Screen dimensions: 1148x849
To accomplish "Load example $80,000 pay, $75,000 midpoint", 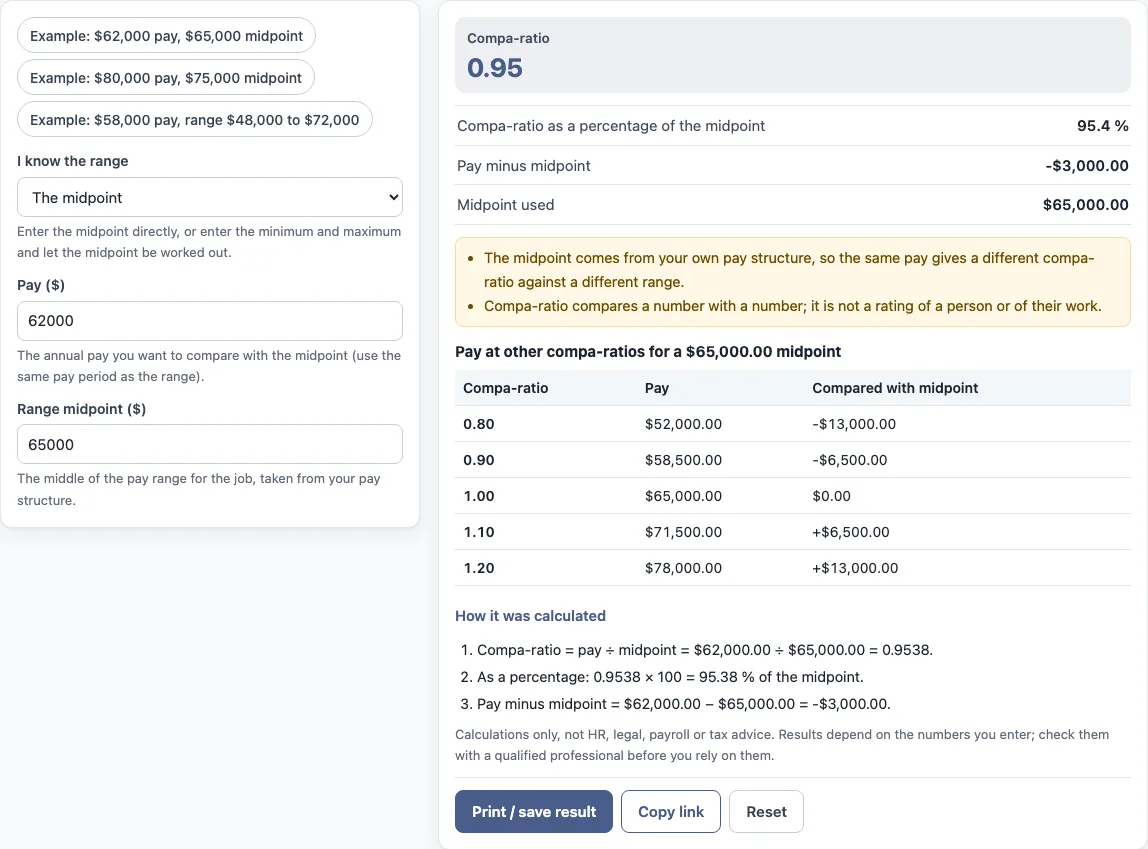I will tap(165, 78).
